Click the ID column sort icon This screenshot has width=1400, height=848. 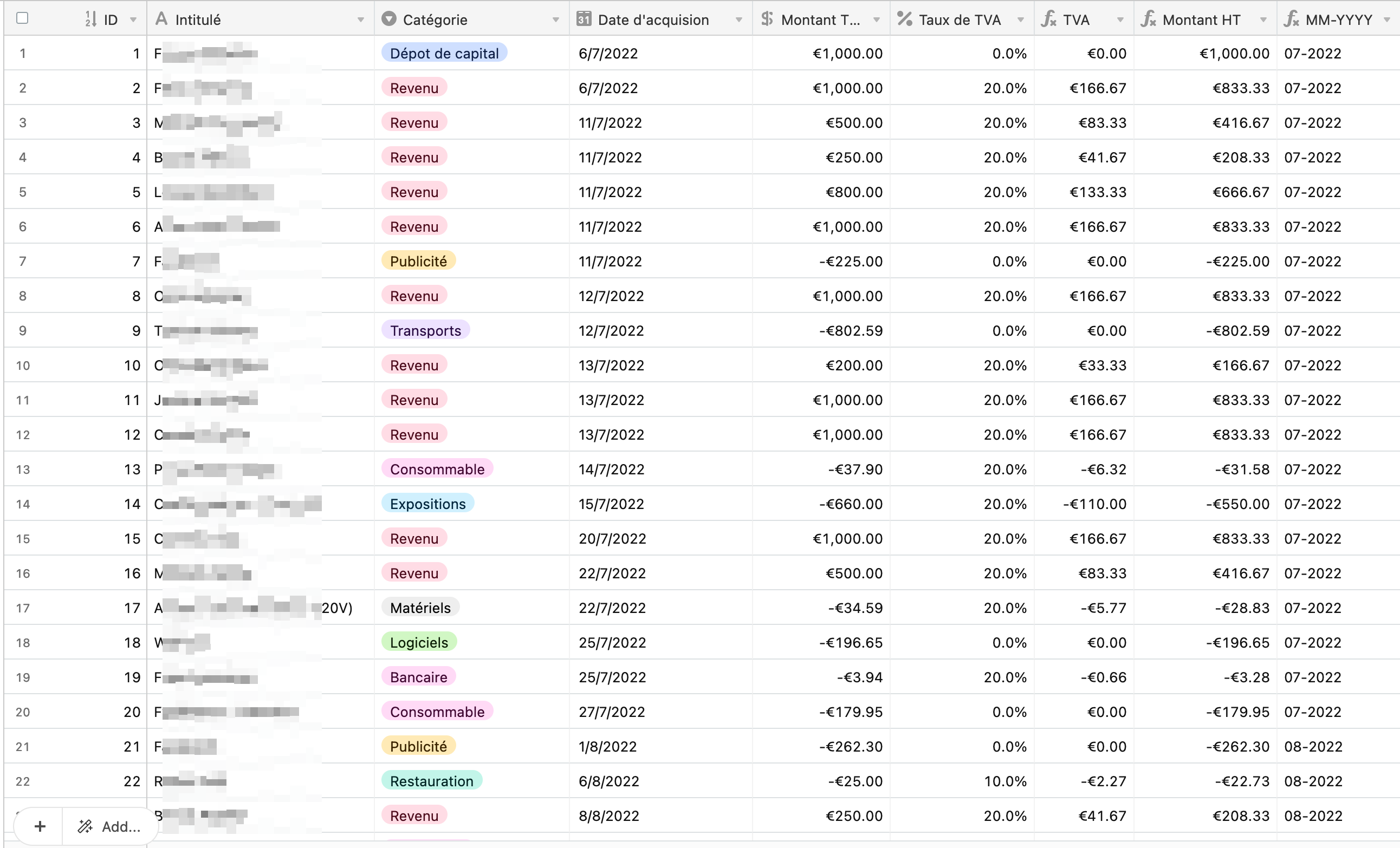[x=90, y=19]
